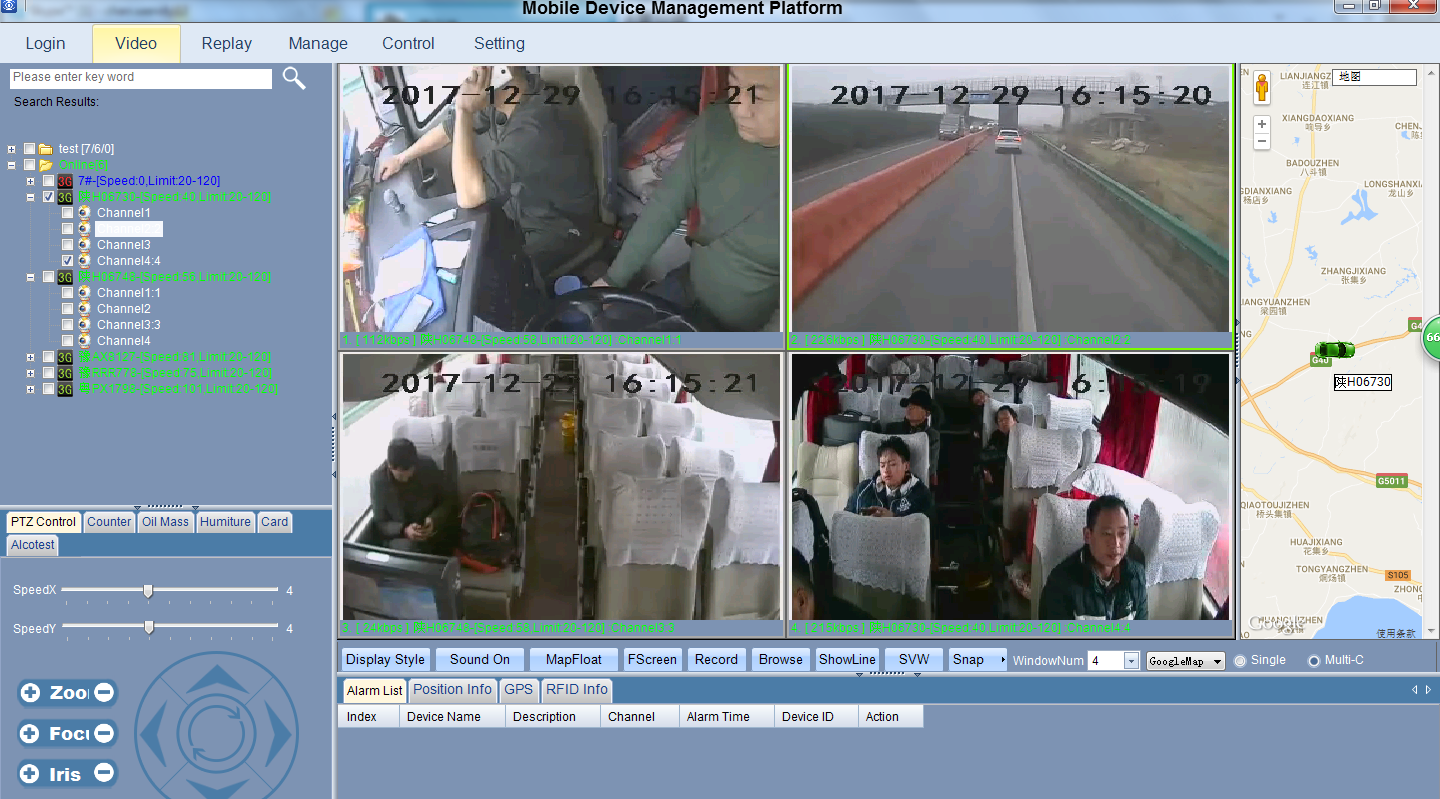Check H06748 Channel2 checkbox

pyautogui.click(x=67, y=309)
